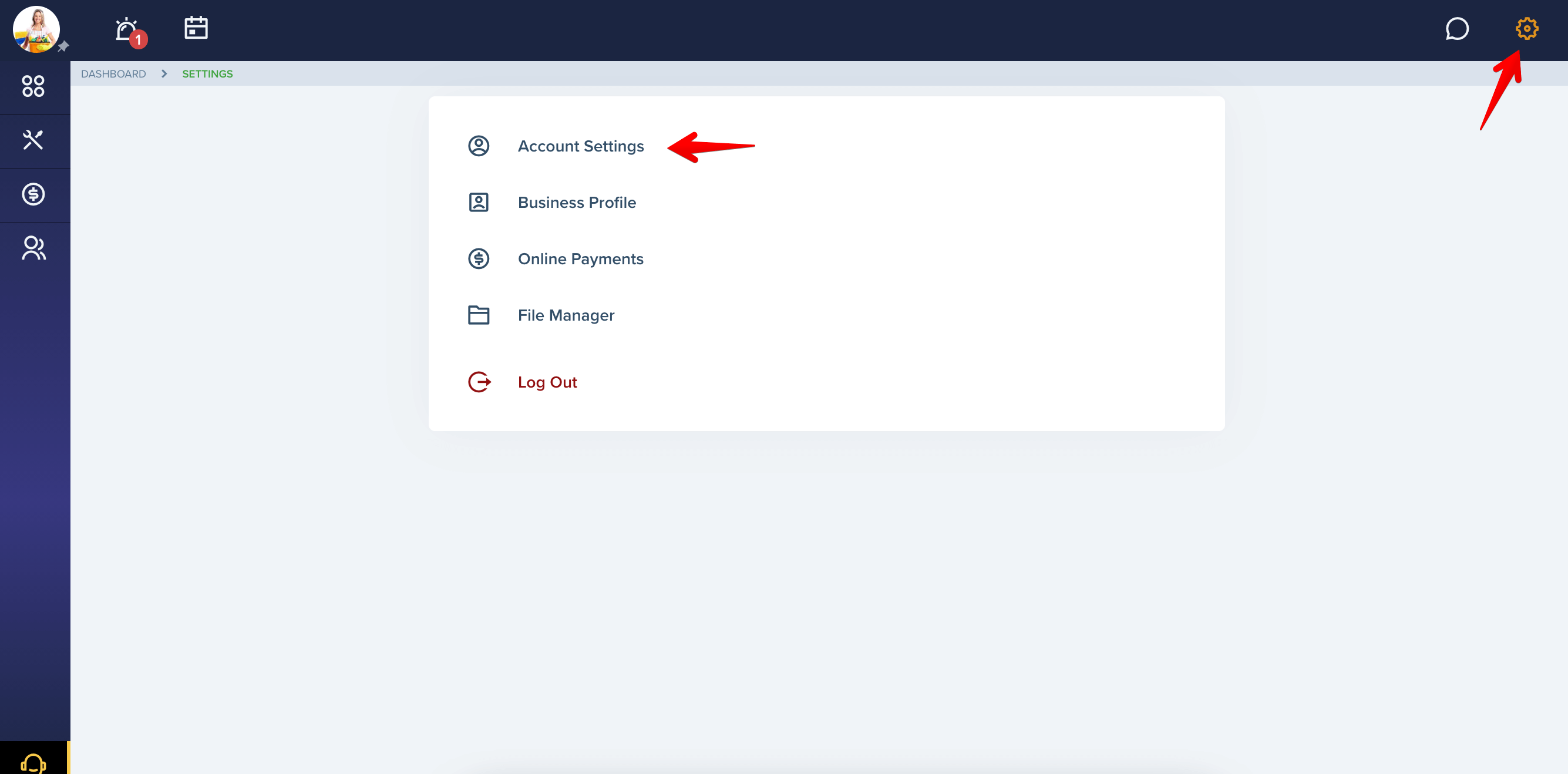Click the SETTINGS breadcrumb
The width and height of the screenshot is (1568, 774).
(x=207, y=73)
